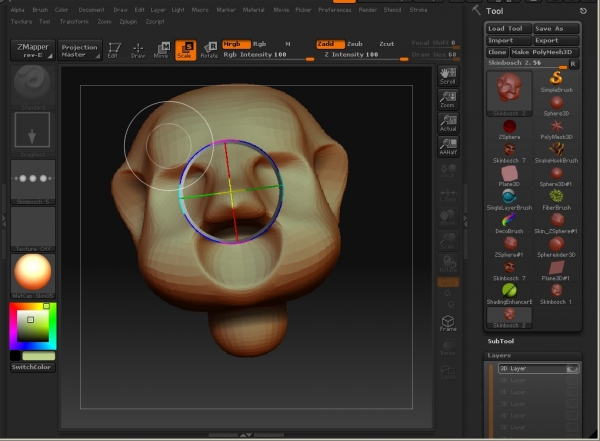Choose the PolyMesh3D star tool
The image size is (600, 441).
pyautogui.click(x=556, y=129)
